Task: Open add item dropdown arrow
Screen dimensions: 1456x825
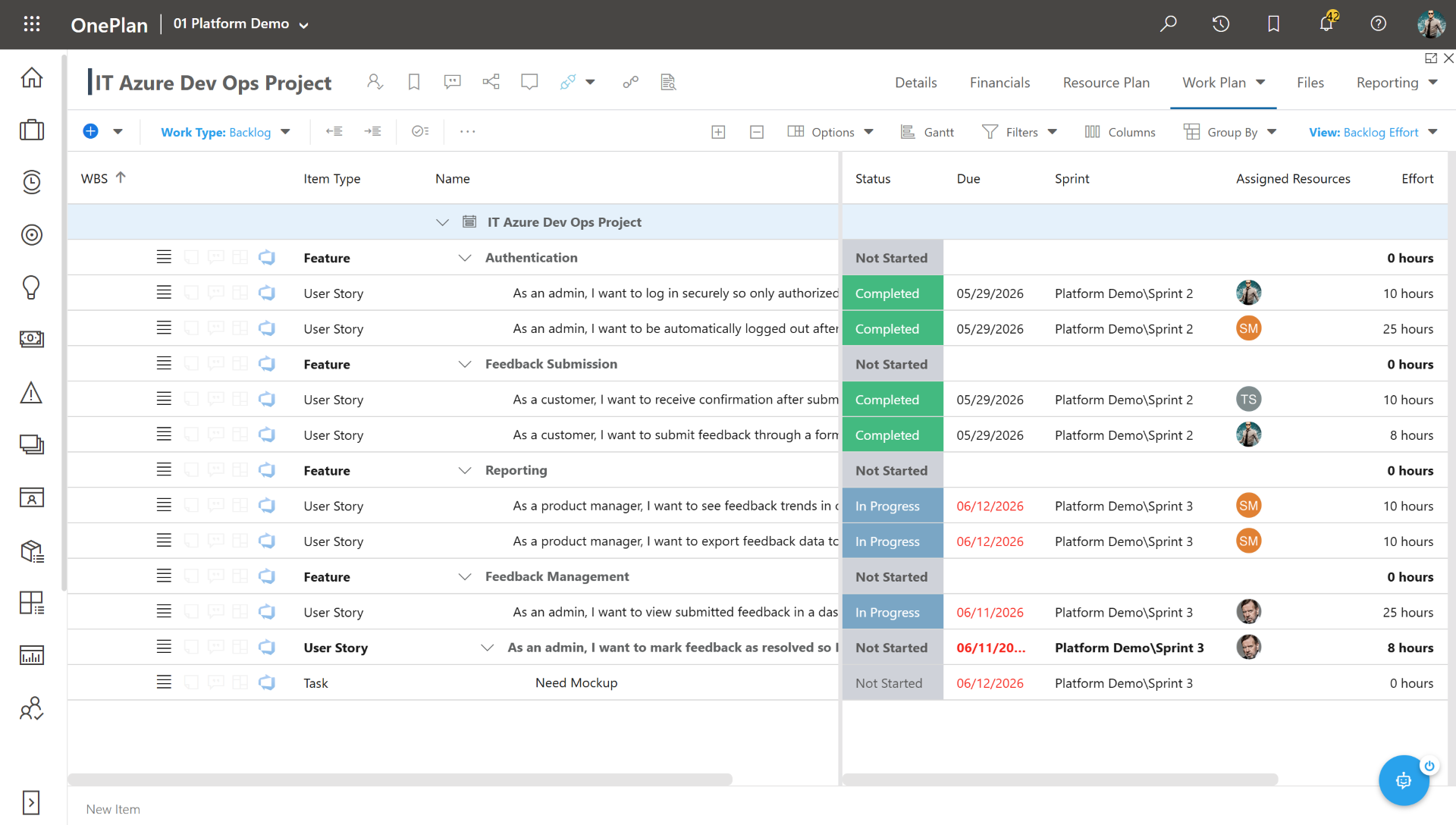Action: pyautogui.click(x=118, y=131)
